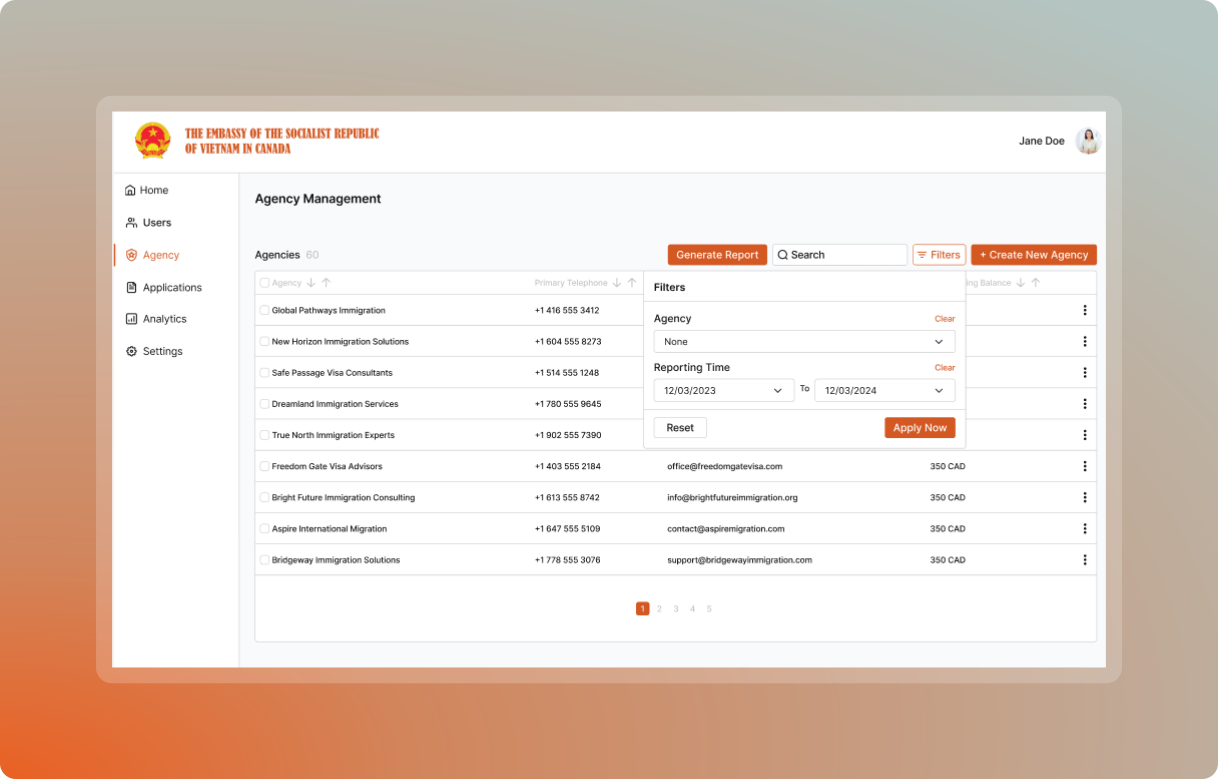Click three-dot menu for Freedom Gate Visa Advisors
This screenshot has width=1218, height=779.
pos(1084,466)
